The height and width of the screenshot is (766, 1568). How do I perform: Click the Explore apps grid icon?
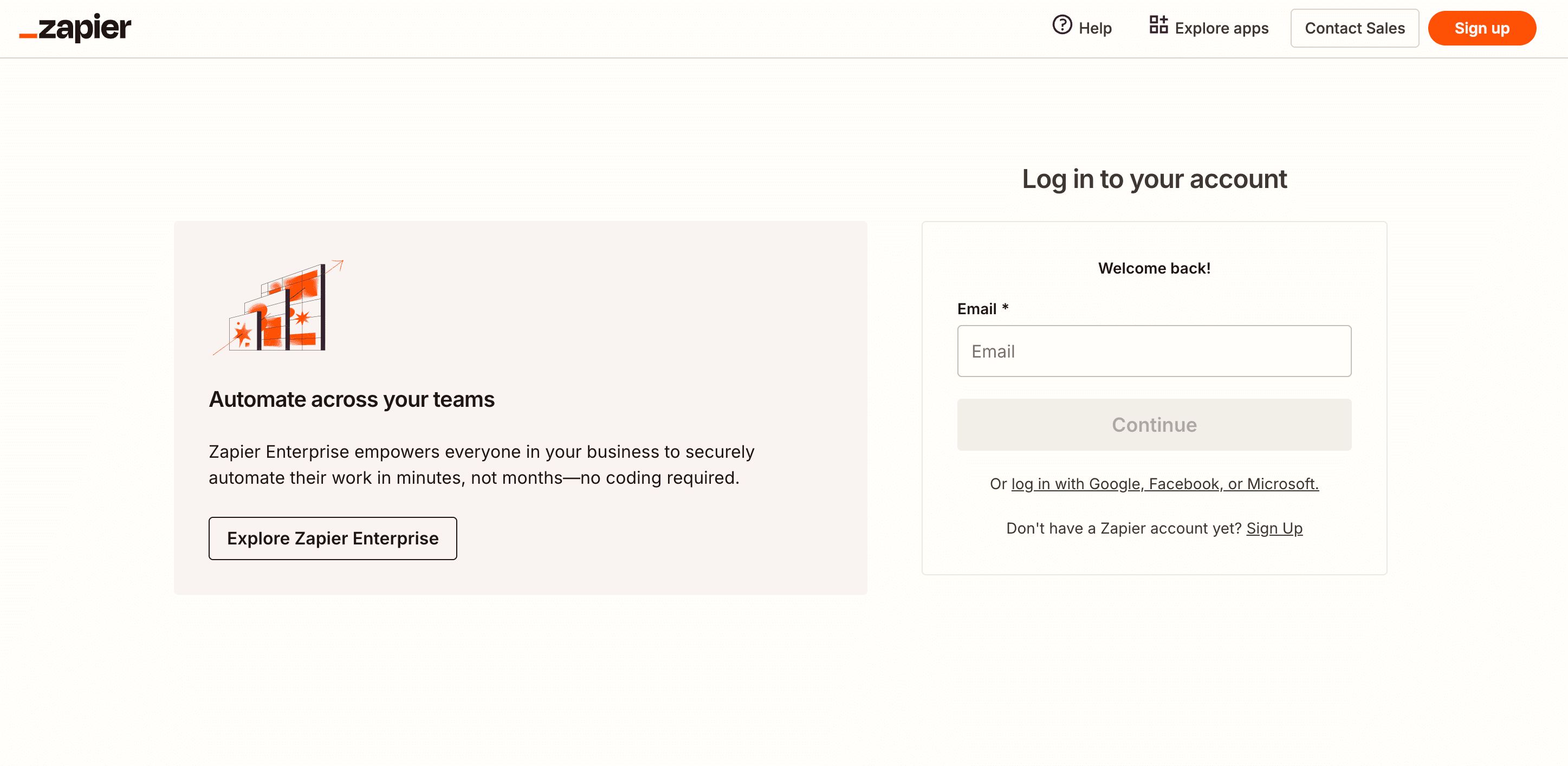(1158, 25)
